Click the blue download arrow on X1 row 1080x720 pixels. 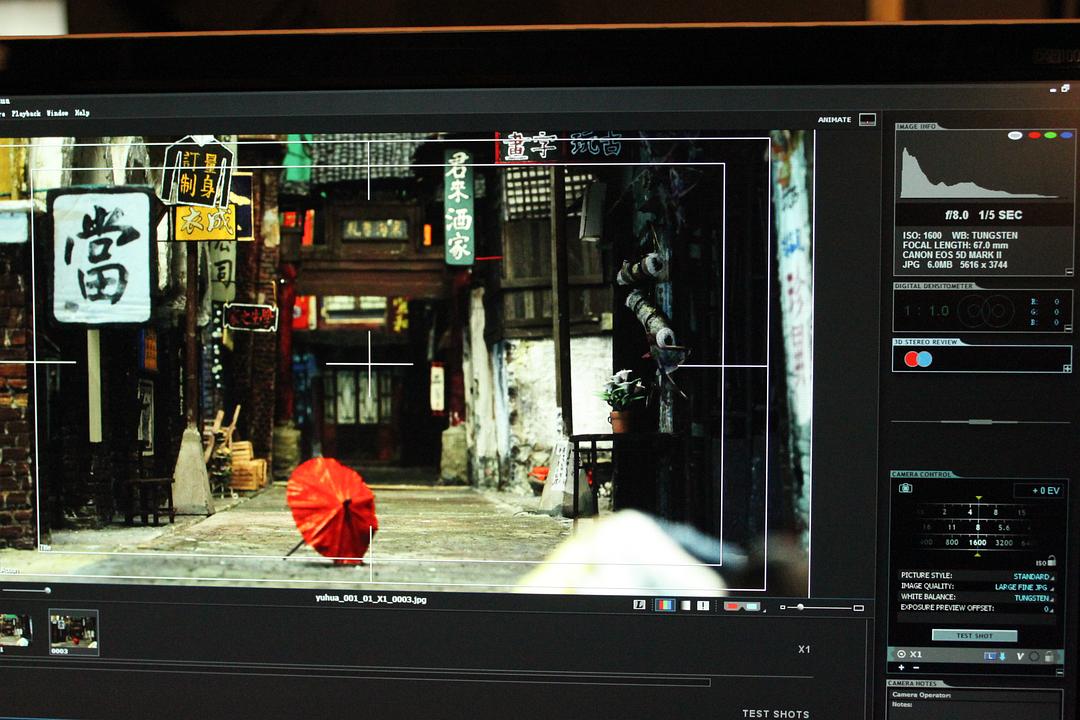coord(1002,656)
